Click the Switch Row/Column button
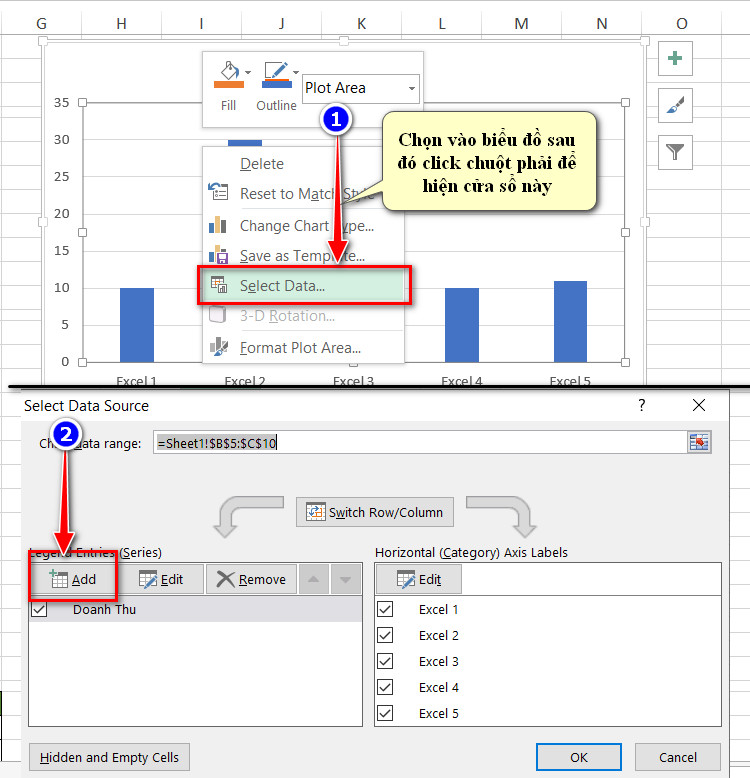 pos(375,512)
